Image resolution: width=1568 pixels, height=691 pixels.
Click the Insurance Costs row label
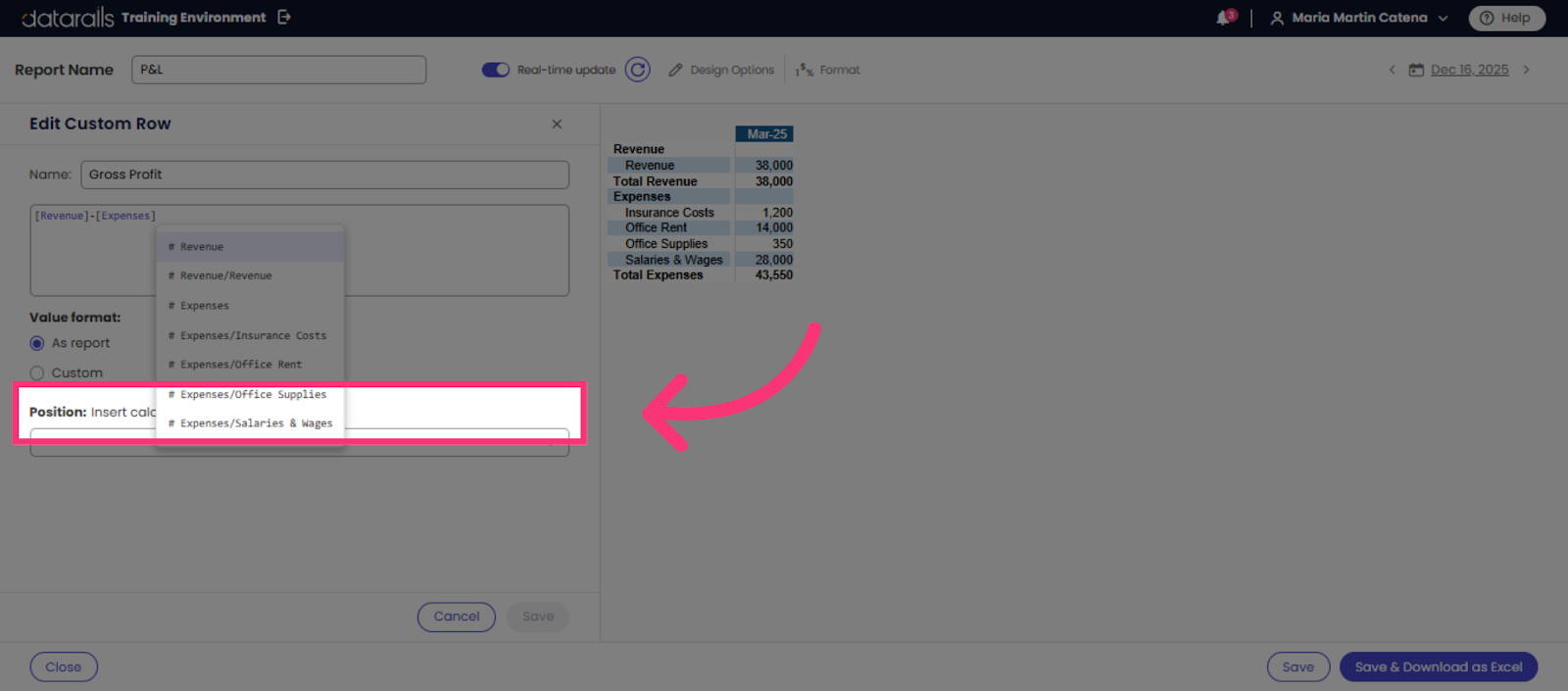670,213
